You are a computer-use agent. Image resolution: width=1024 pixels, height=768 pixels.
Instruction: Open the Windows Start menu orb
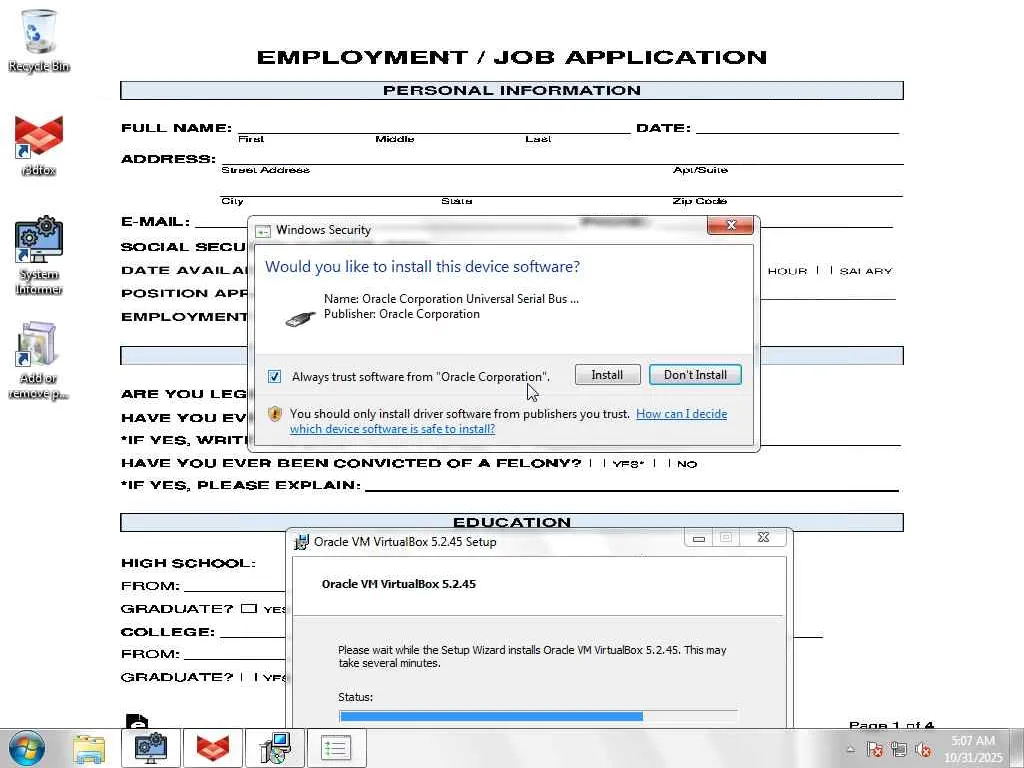pyautogui.click(x=27, y=748)
